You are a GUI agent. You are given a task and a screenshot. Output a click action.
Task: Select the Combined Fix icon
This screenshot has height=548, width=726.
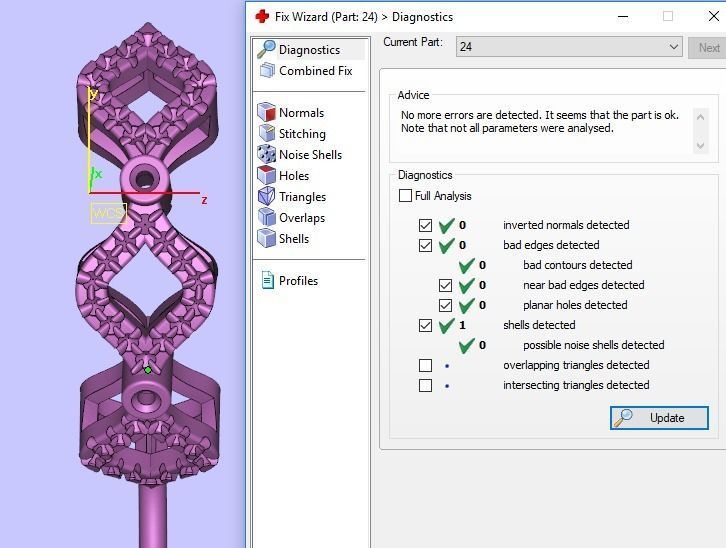[x=267, y=70]
